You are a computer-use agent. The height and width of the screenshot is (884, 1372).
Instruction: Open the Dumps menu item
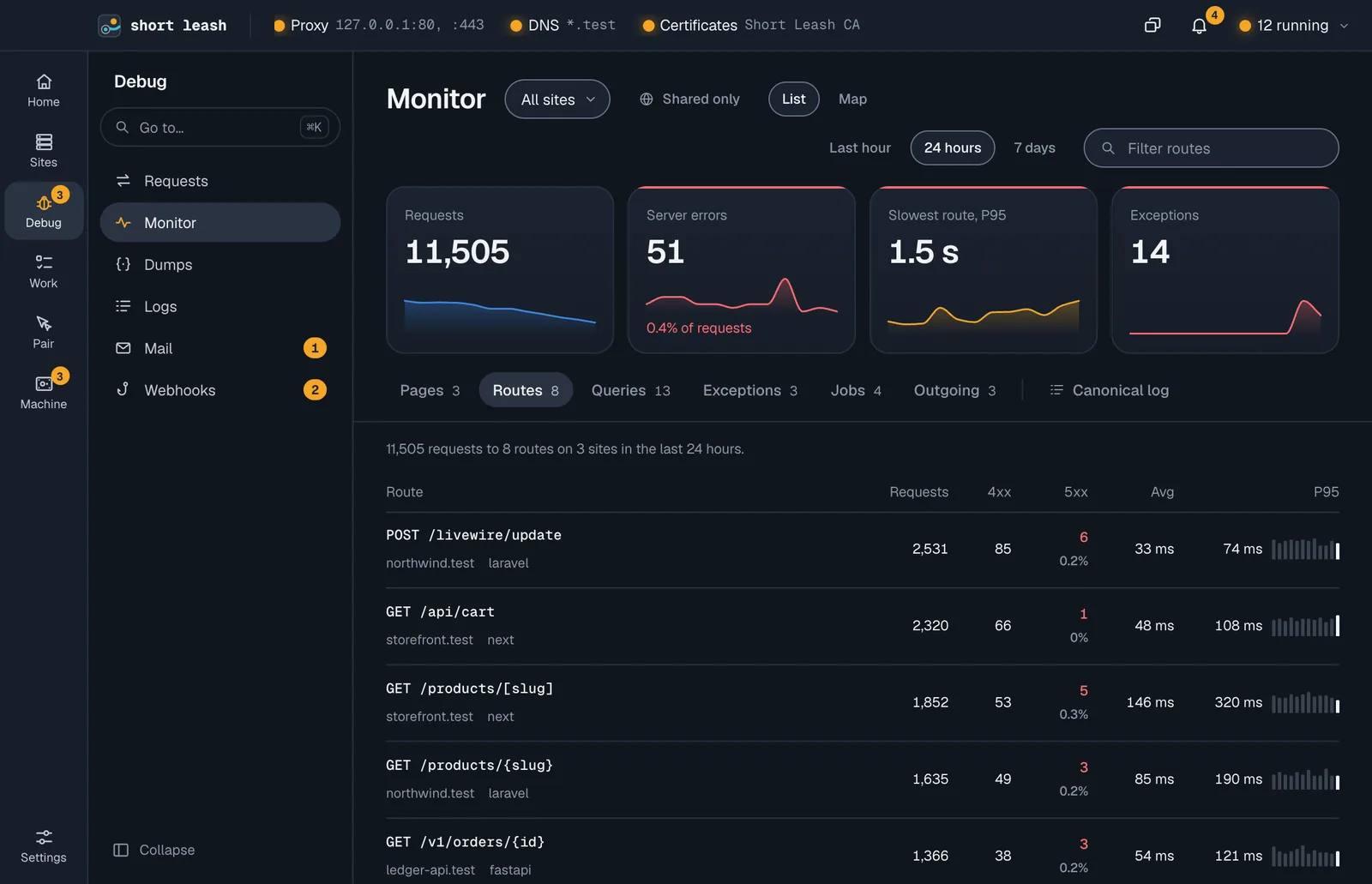click(x=220, y=264)
